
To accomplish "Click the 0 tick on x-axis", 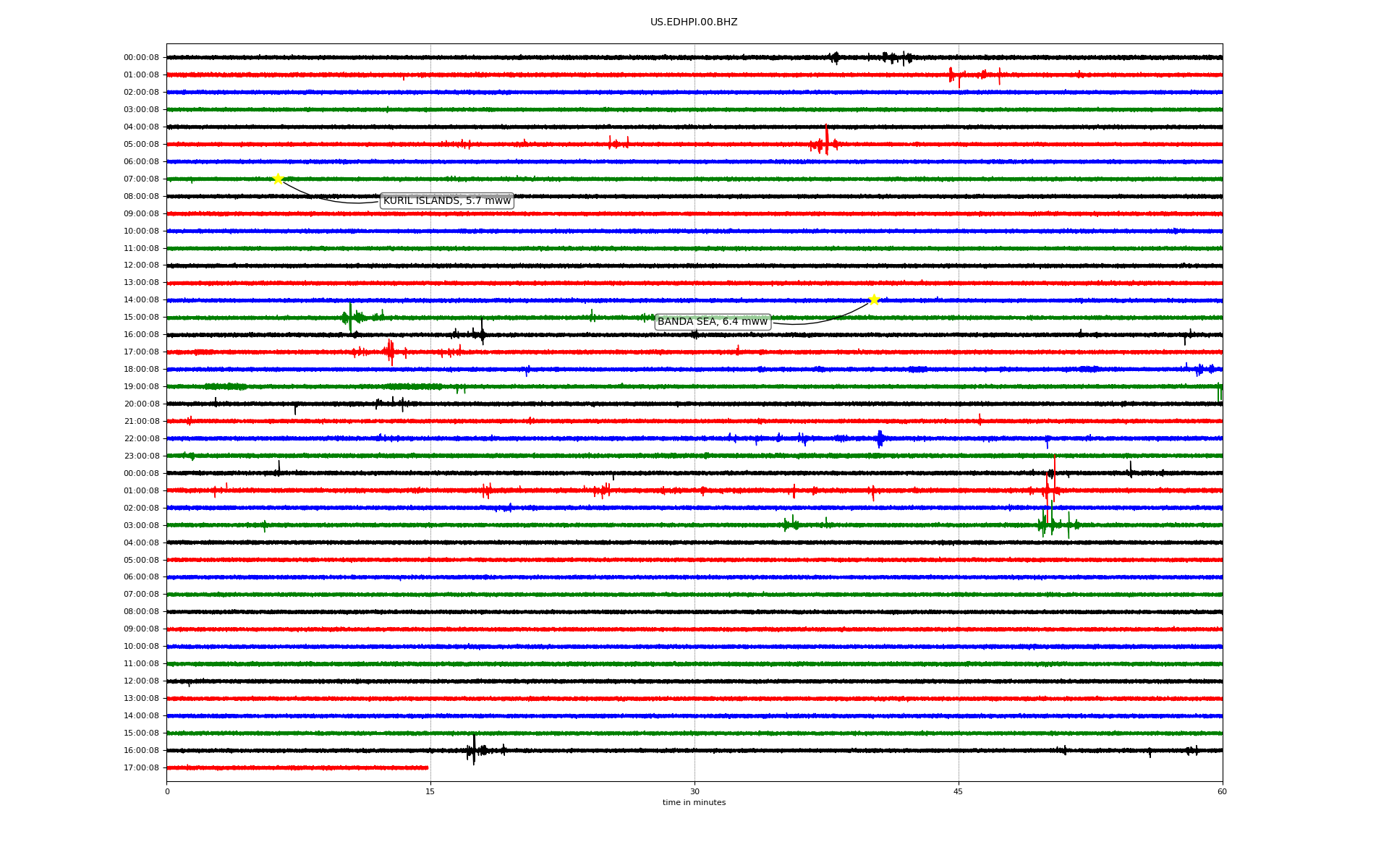I will [x=167, y=791].
